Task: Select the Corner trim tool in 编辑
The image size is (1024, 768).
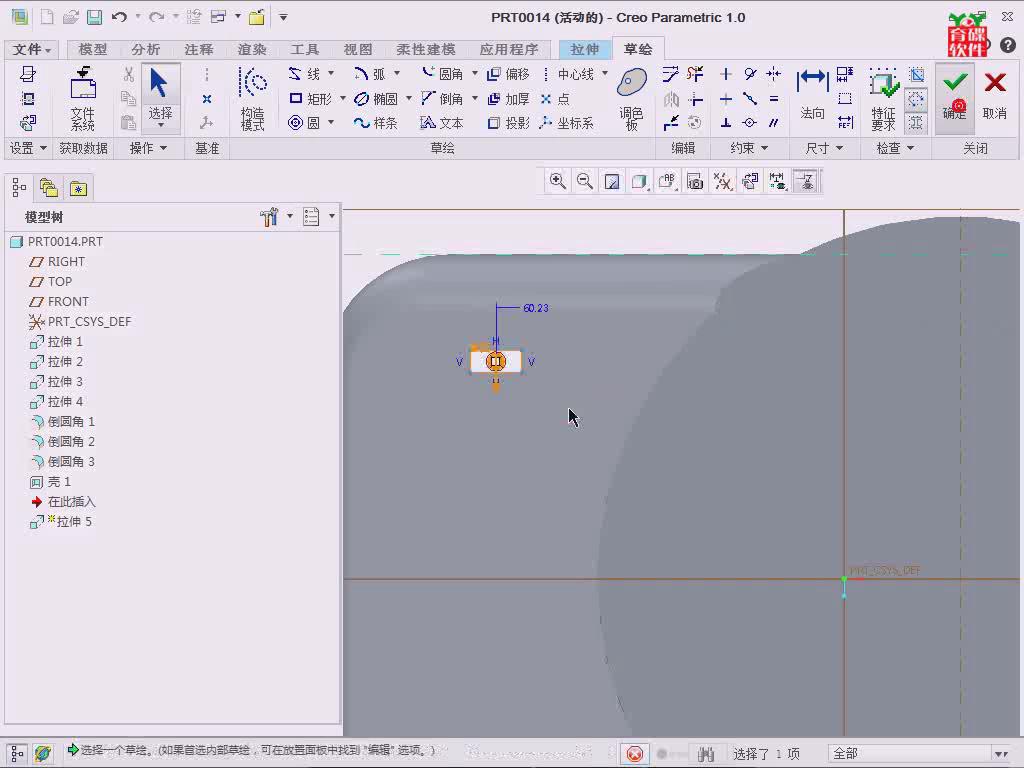Action: (696, 99)
